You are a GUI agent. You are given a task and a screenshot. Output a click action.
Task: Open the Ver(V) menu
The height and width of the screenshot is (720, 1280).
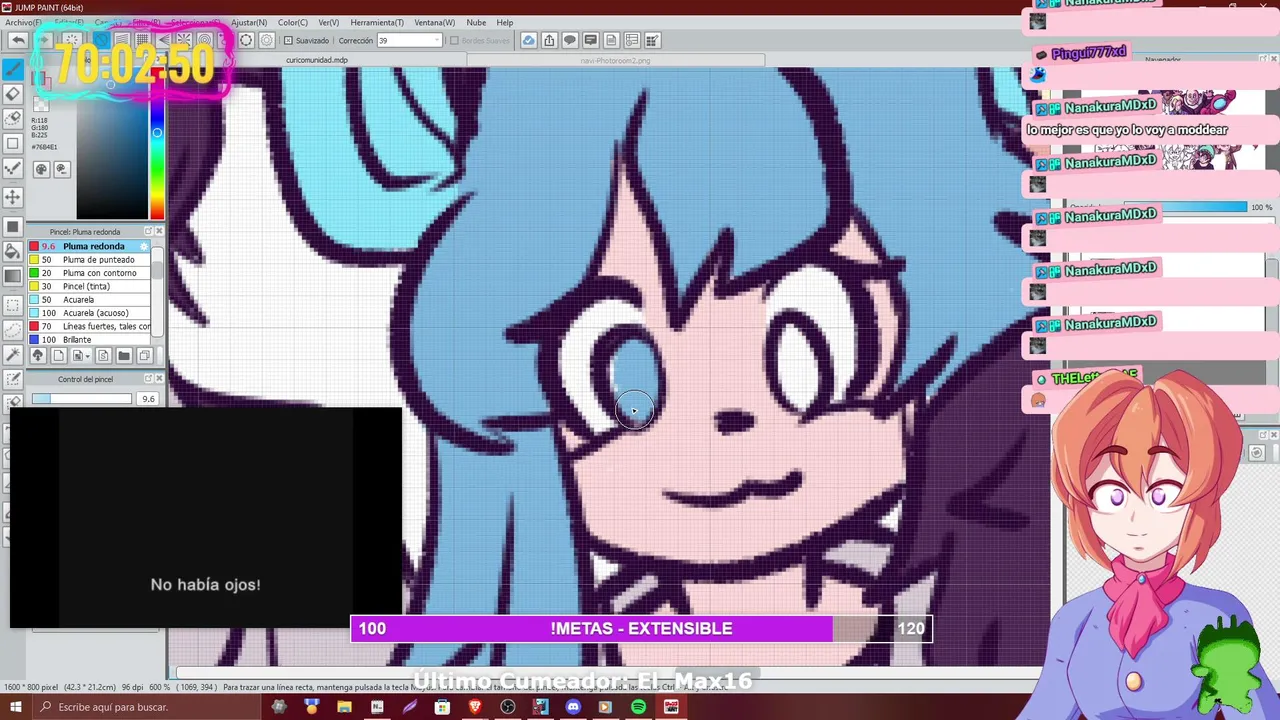tap(328, 22)
